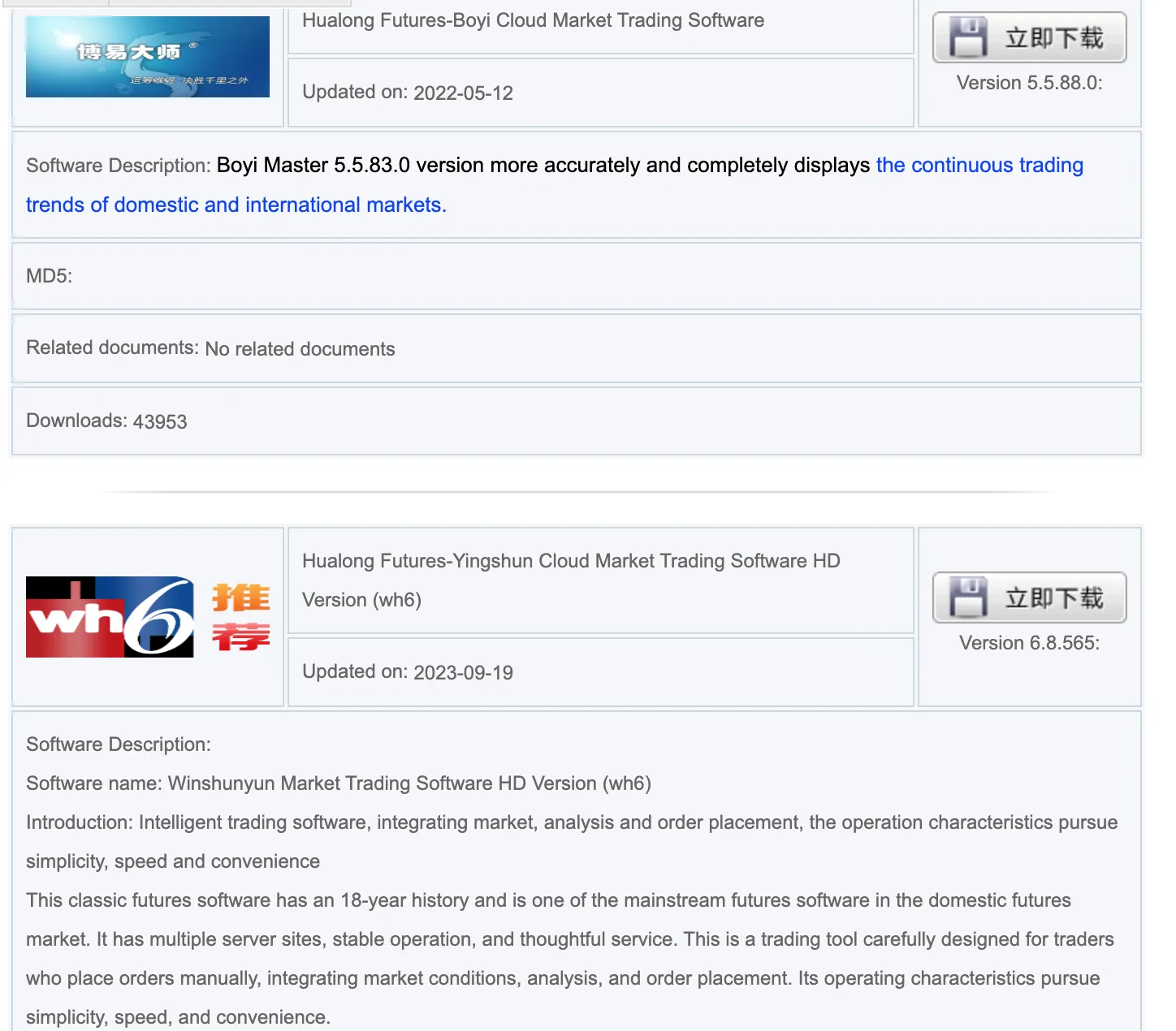Download Boyi Cloud software version 5.5.88.0
The height and width of the screenshot is (1031, 1176).
[x=1030, y=37]
